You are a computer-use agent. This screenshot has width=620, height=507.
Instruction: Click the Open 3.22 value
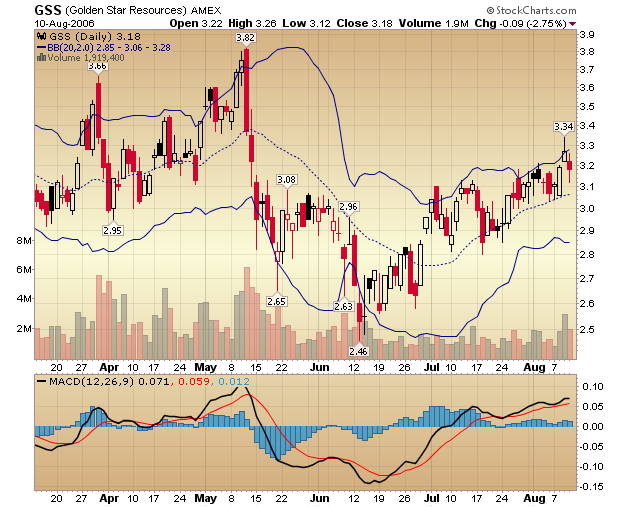[x=196, y=23]
